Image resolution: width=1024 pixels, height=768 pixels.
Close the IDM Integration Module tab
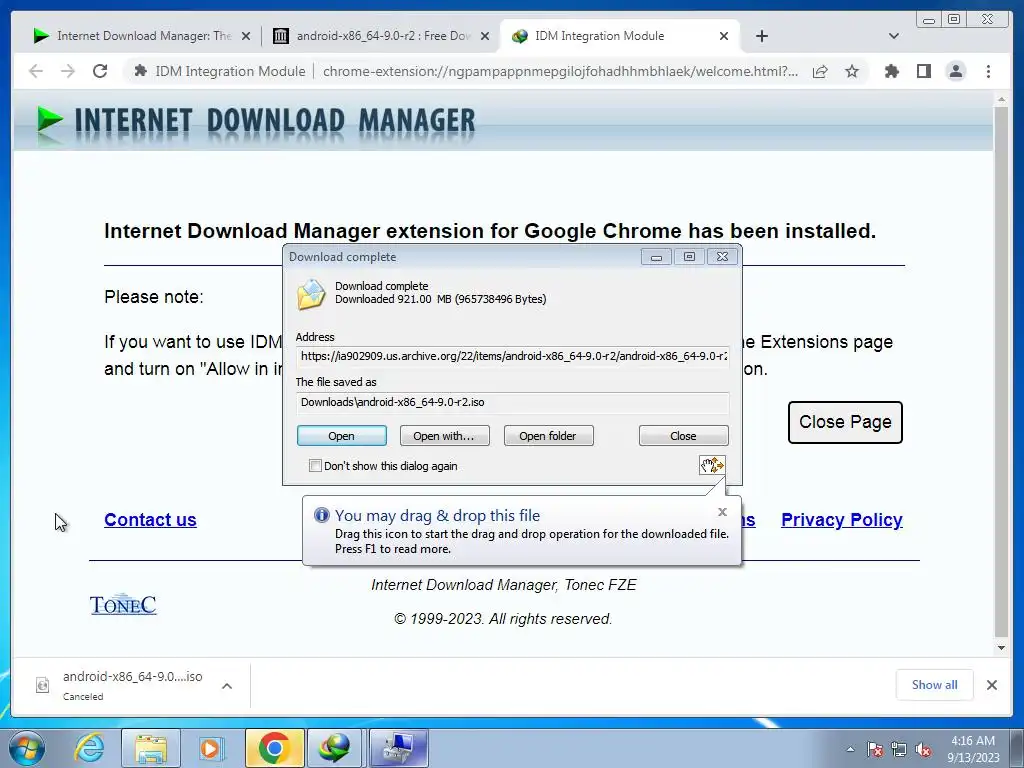[x=724, y=36]
